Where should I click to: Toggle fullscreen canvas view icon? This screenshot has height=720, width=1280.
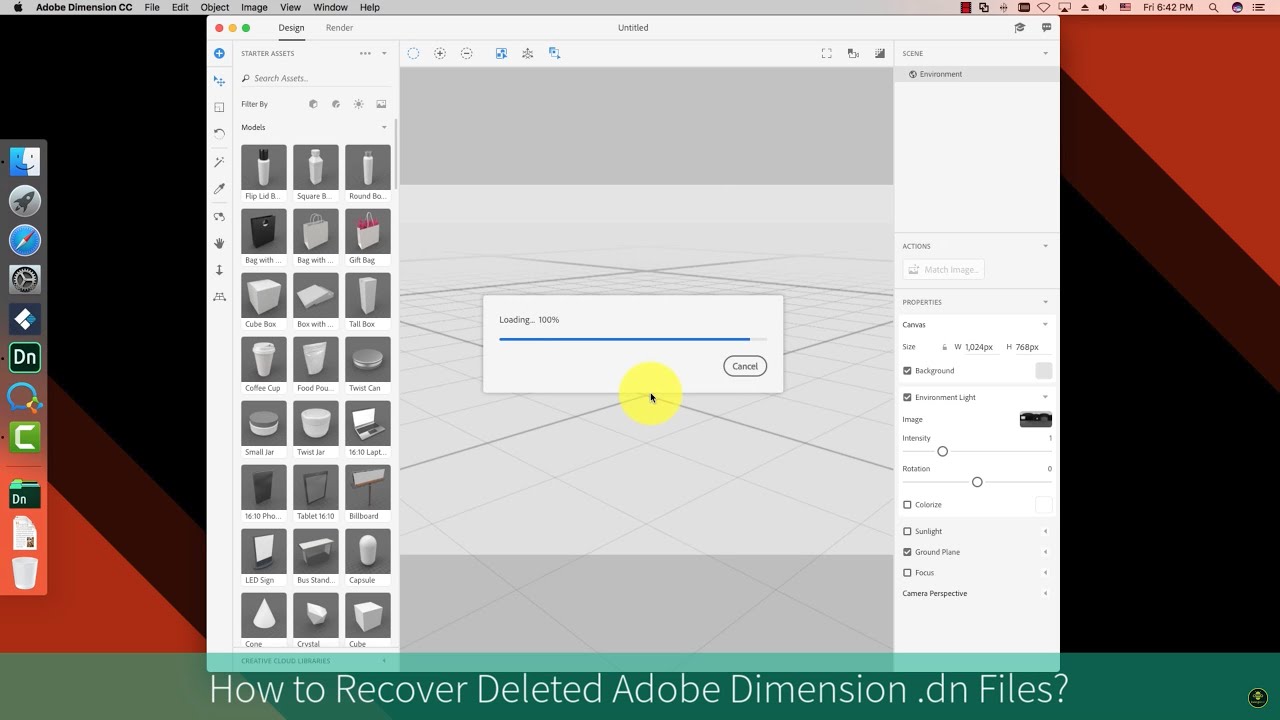point(826,53)
